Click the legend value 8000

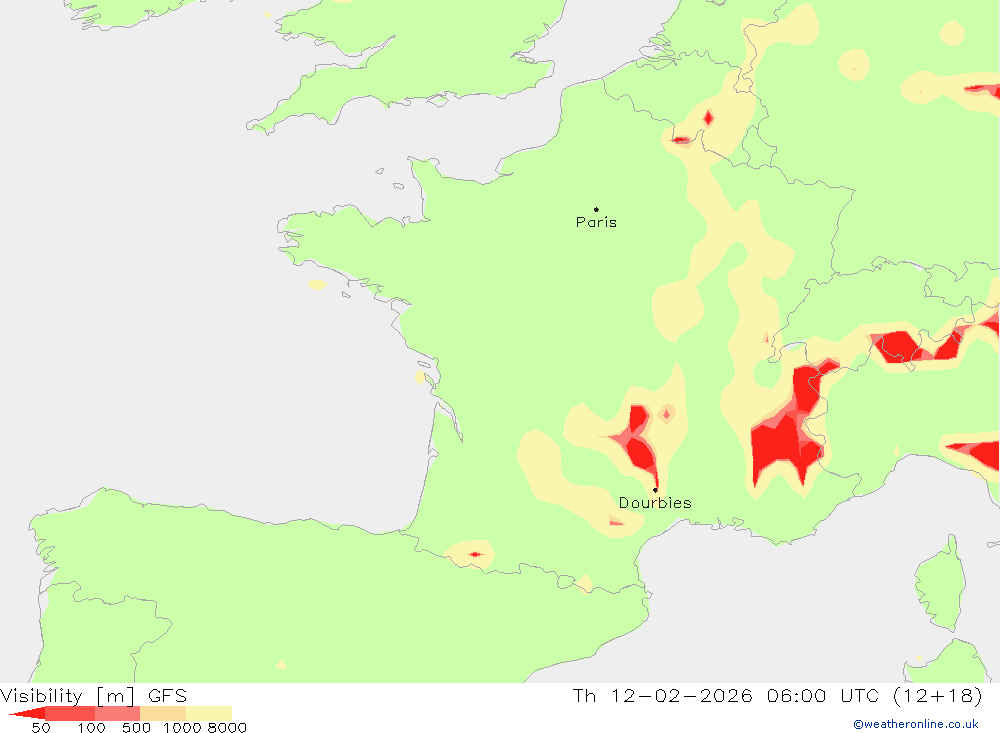pyautogui.click(x=227, y=728)
